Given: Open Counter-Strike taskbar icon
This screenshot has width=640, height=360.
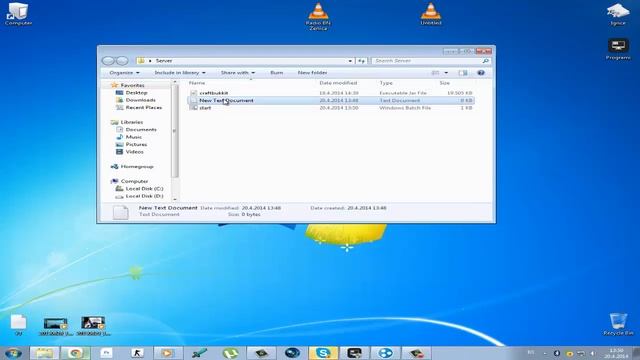Looking at the screenshot, I should click(x=137, y=353).
